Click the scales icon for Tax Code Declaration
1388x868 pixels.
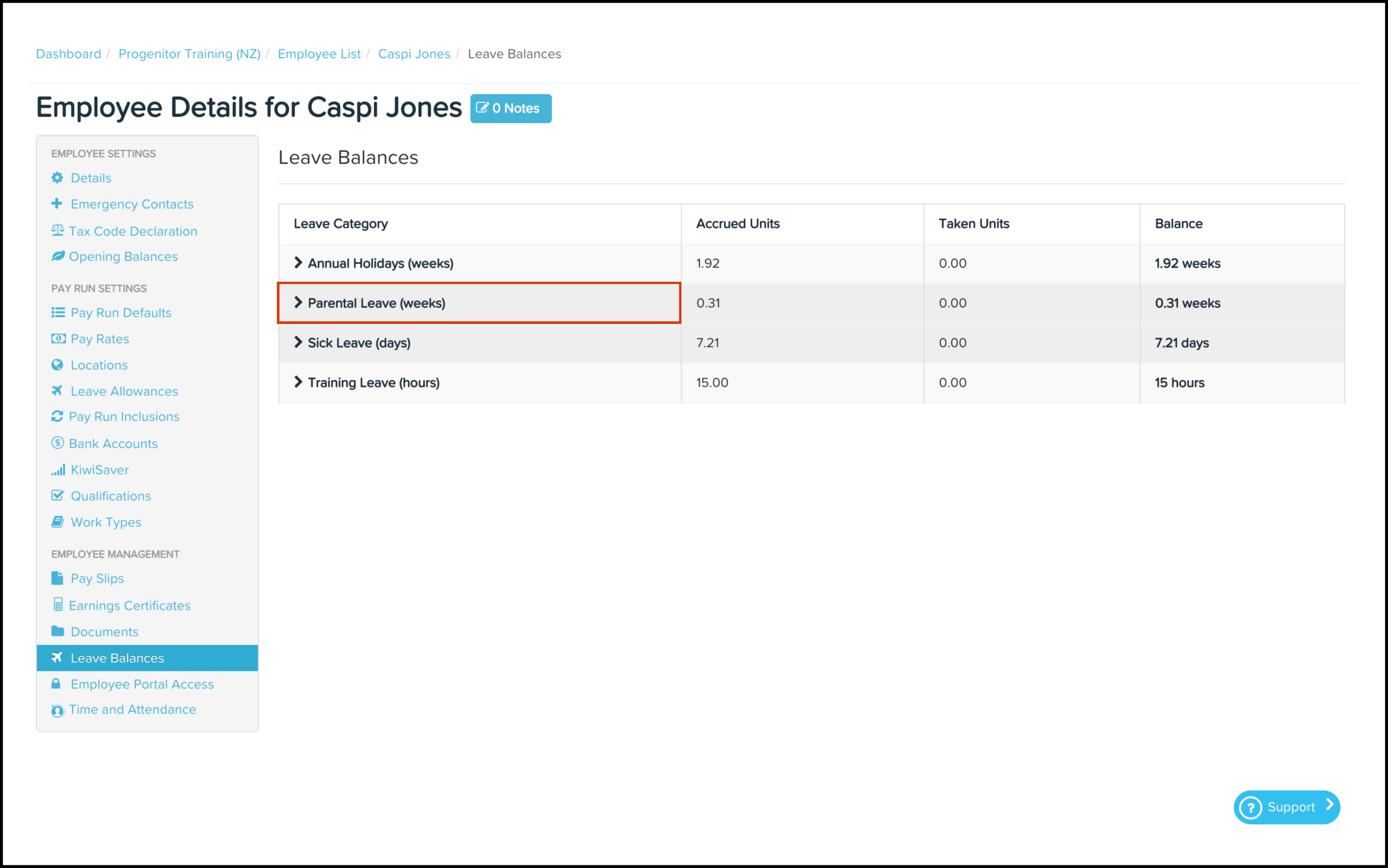57,231
